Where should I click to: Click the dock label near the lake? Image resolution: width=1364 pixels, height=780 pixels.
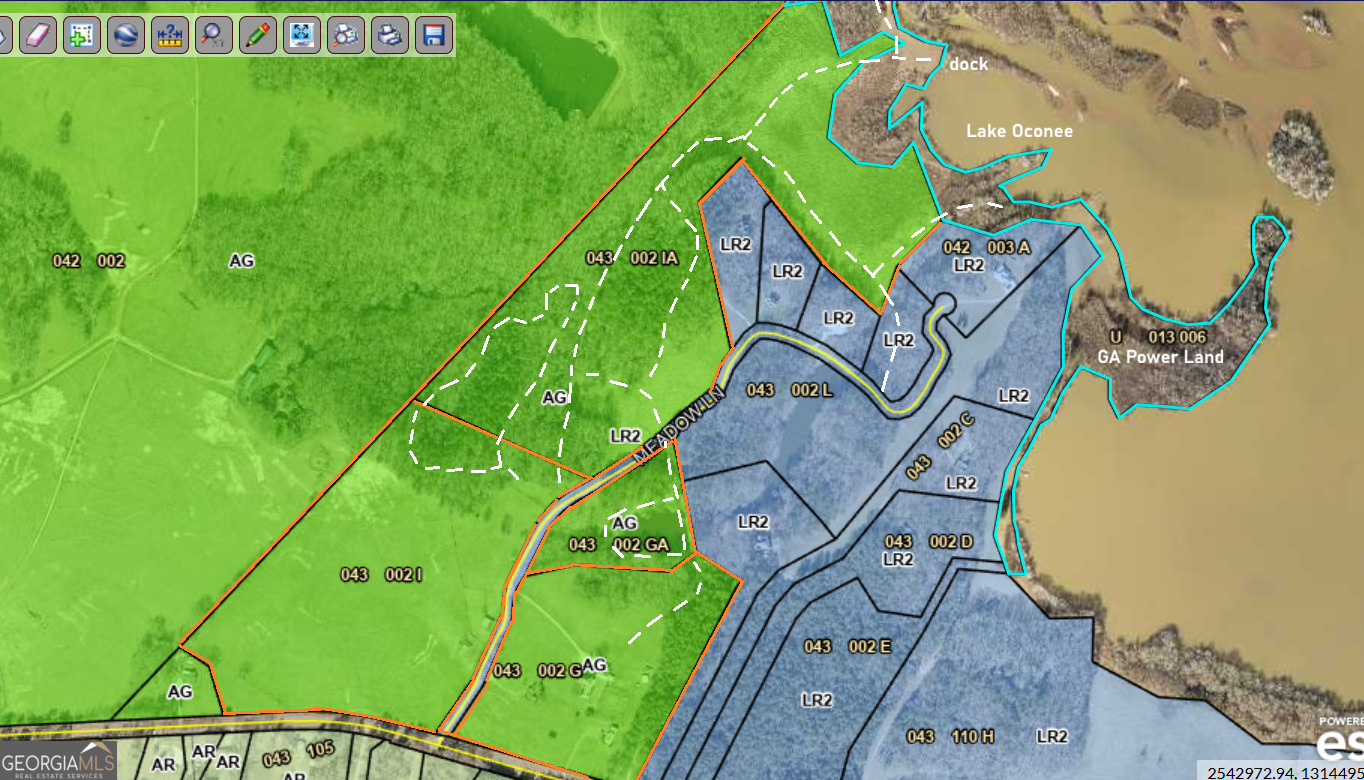[x=968, y=64]
